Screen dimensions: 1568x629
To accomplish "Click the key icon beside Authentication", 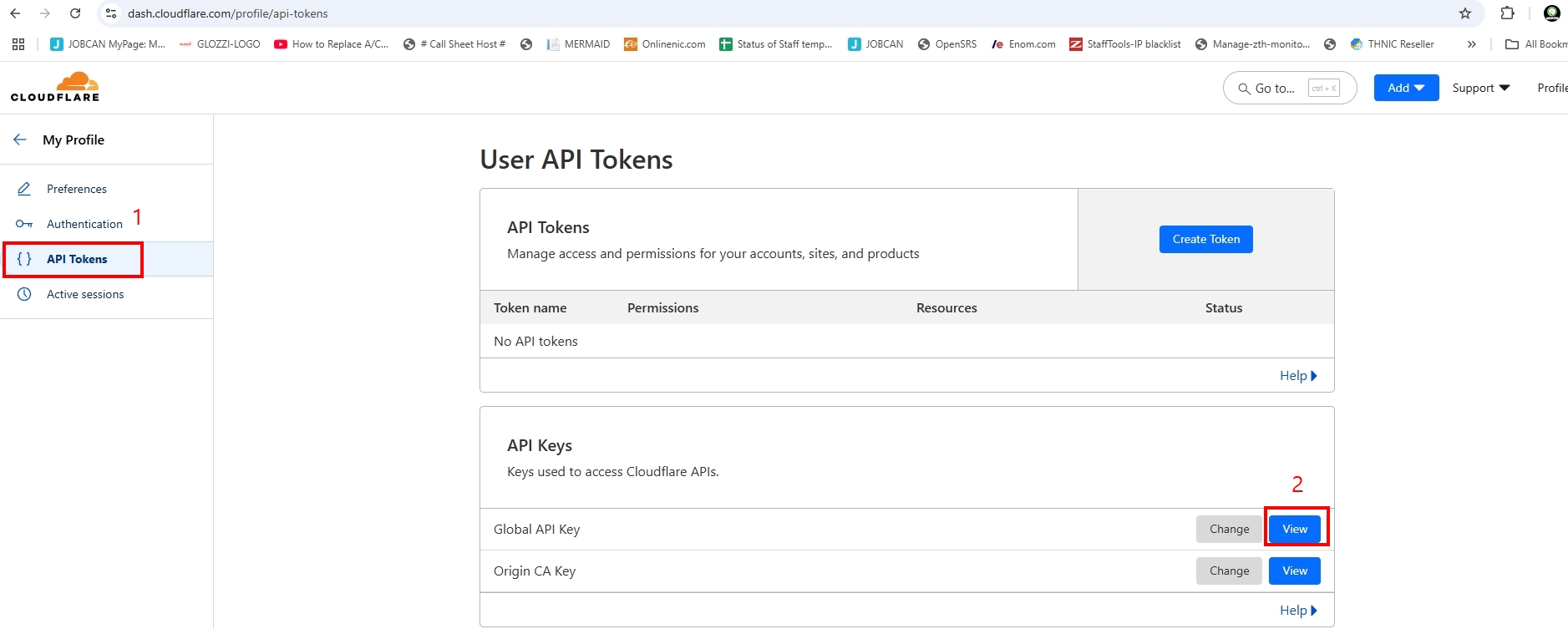I will (24, 224).
